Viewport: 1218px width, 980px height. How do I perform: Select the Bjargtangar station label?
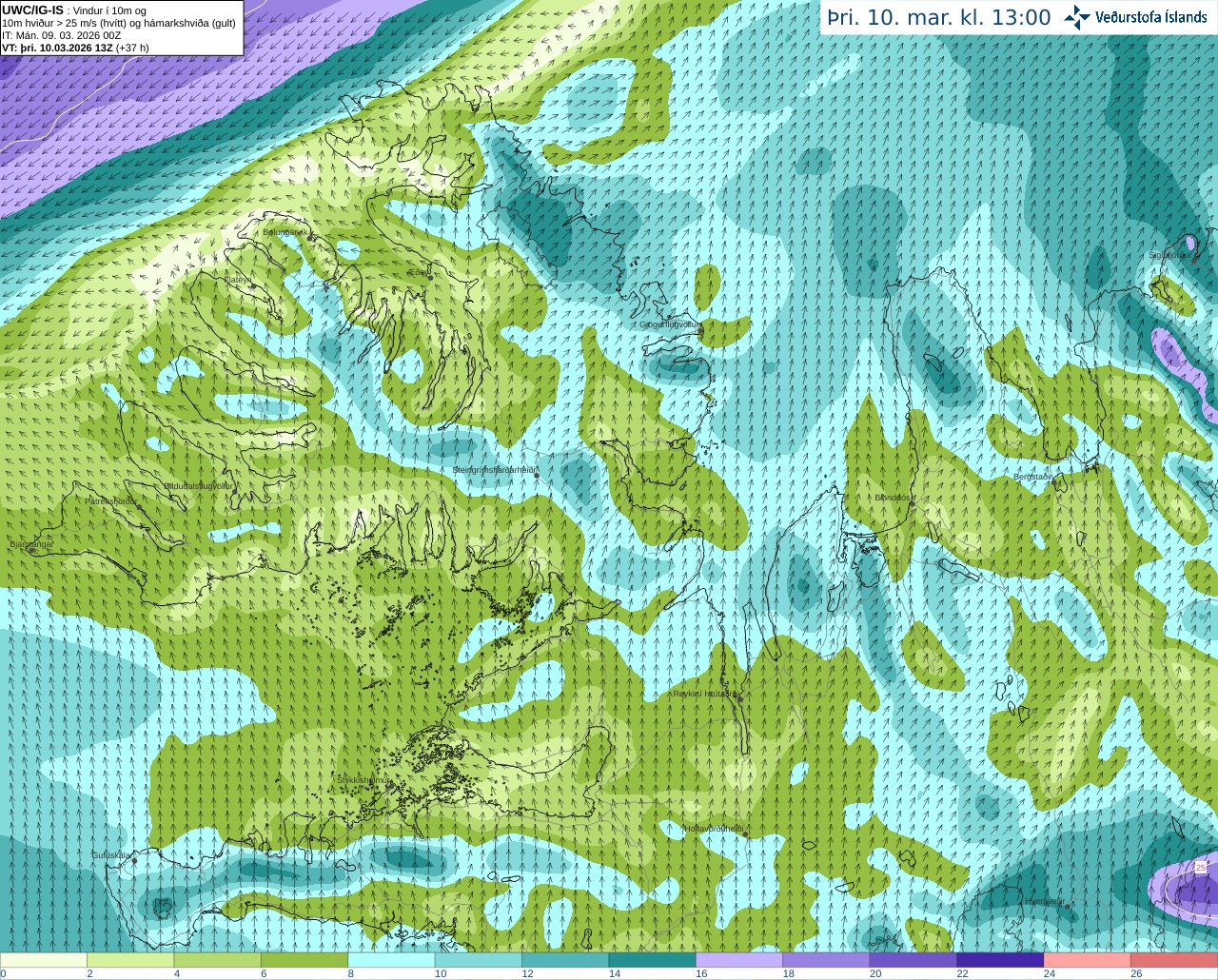31,544
